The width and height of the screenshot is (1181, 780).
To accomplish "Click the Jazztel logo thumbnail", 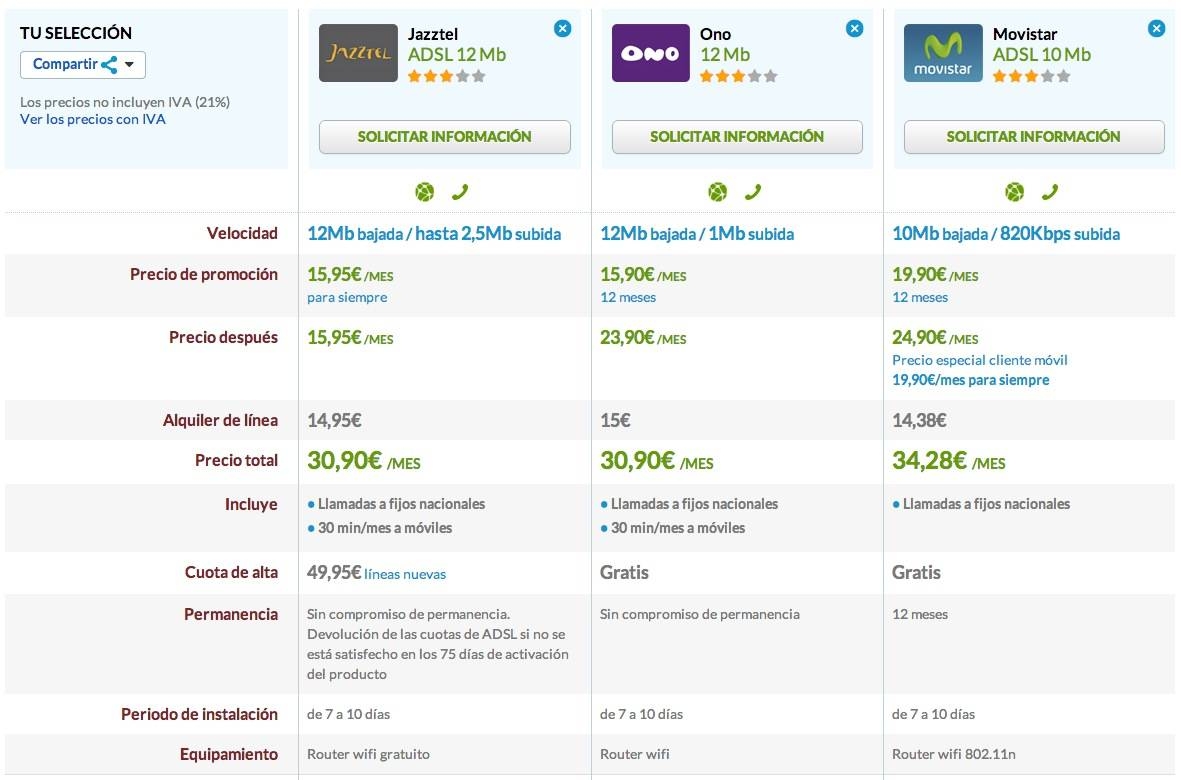I will [358, 53].
